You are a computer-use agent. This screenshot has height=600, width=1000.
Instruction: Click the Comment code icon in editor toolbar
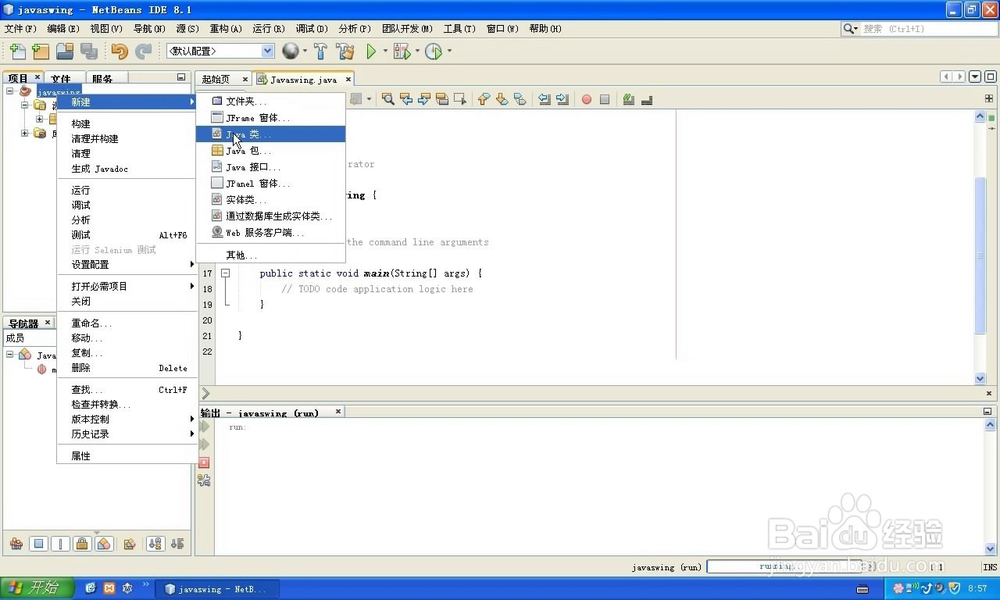[x=628, y=99]
